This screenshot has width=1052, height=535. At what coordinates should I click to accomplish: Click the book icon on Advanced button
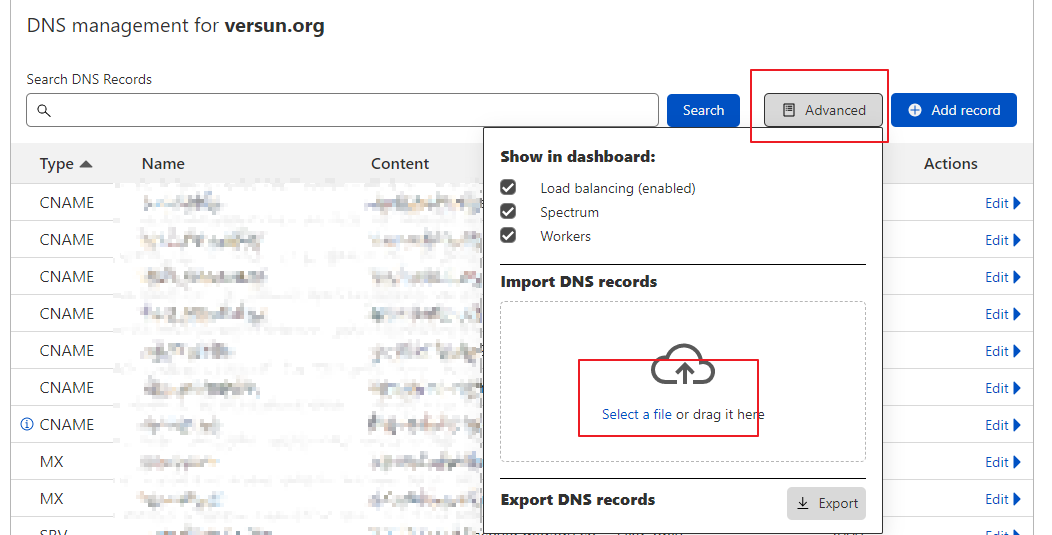pos(789,110)
